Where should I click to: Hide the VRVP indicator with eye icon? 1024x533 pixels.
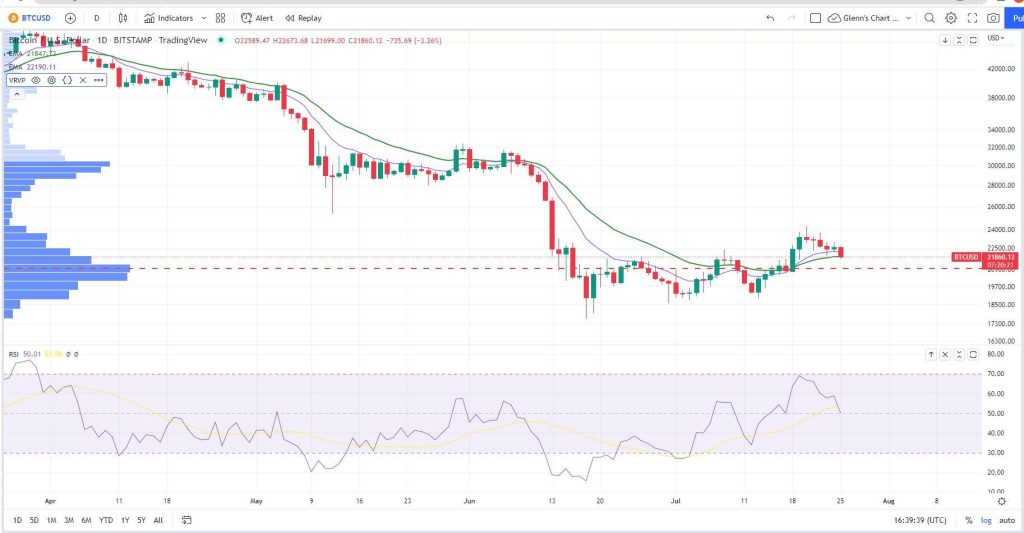pyautogui.click(x=36, y=80)
